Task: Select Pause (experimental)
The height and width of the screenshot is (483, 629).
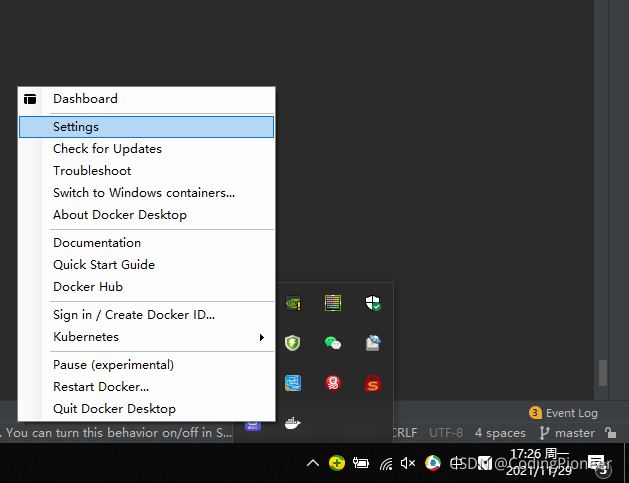Action: [x=146, y=365]
